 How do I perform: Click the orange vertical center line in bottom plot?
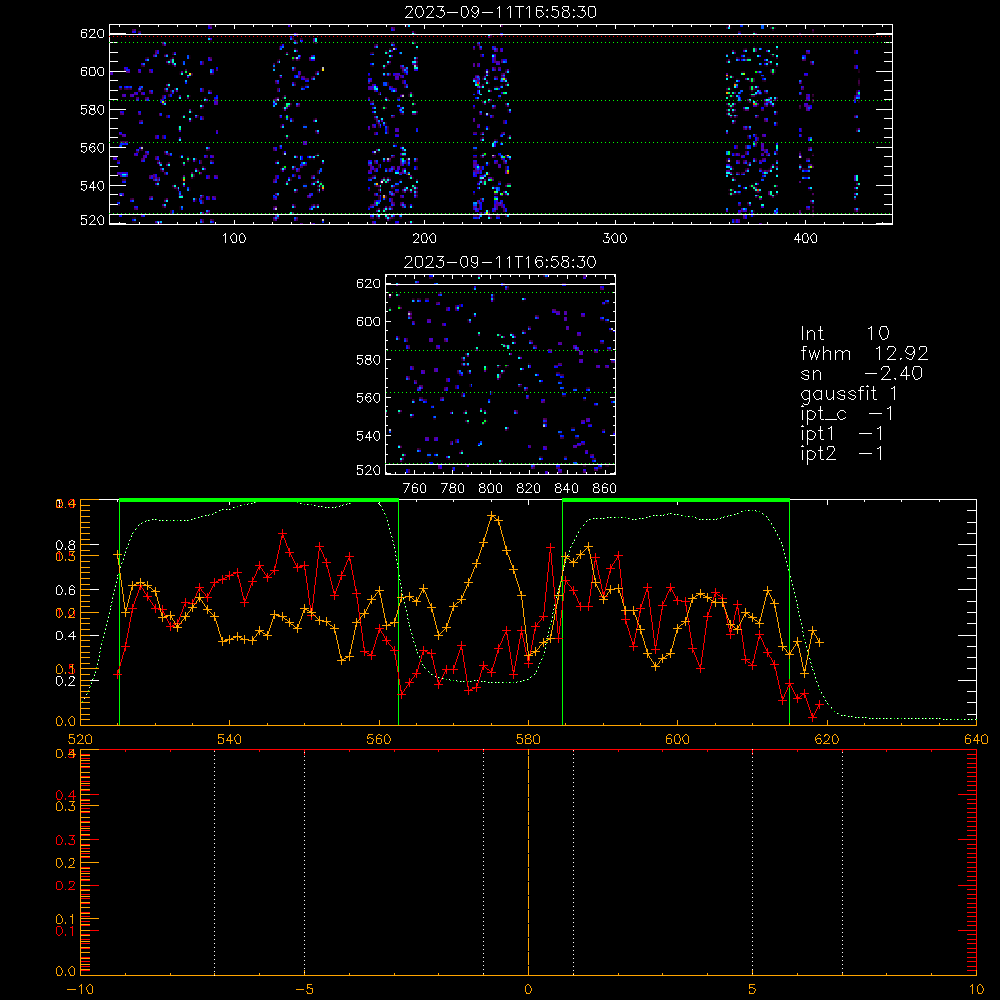(528, 862)
